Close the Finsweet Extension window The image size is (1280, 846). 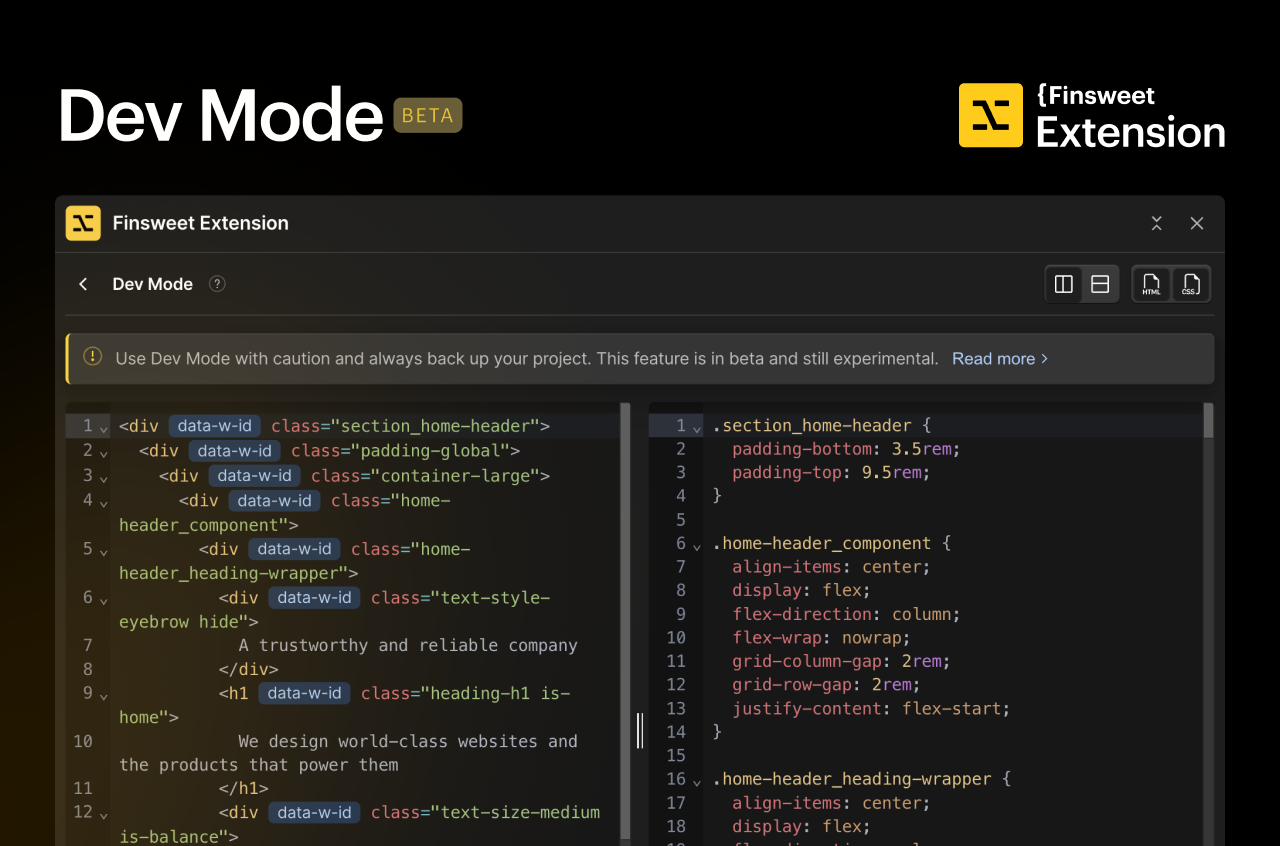(1197, 224)
